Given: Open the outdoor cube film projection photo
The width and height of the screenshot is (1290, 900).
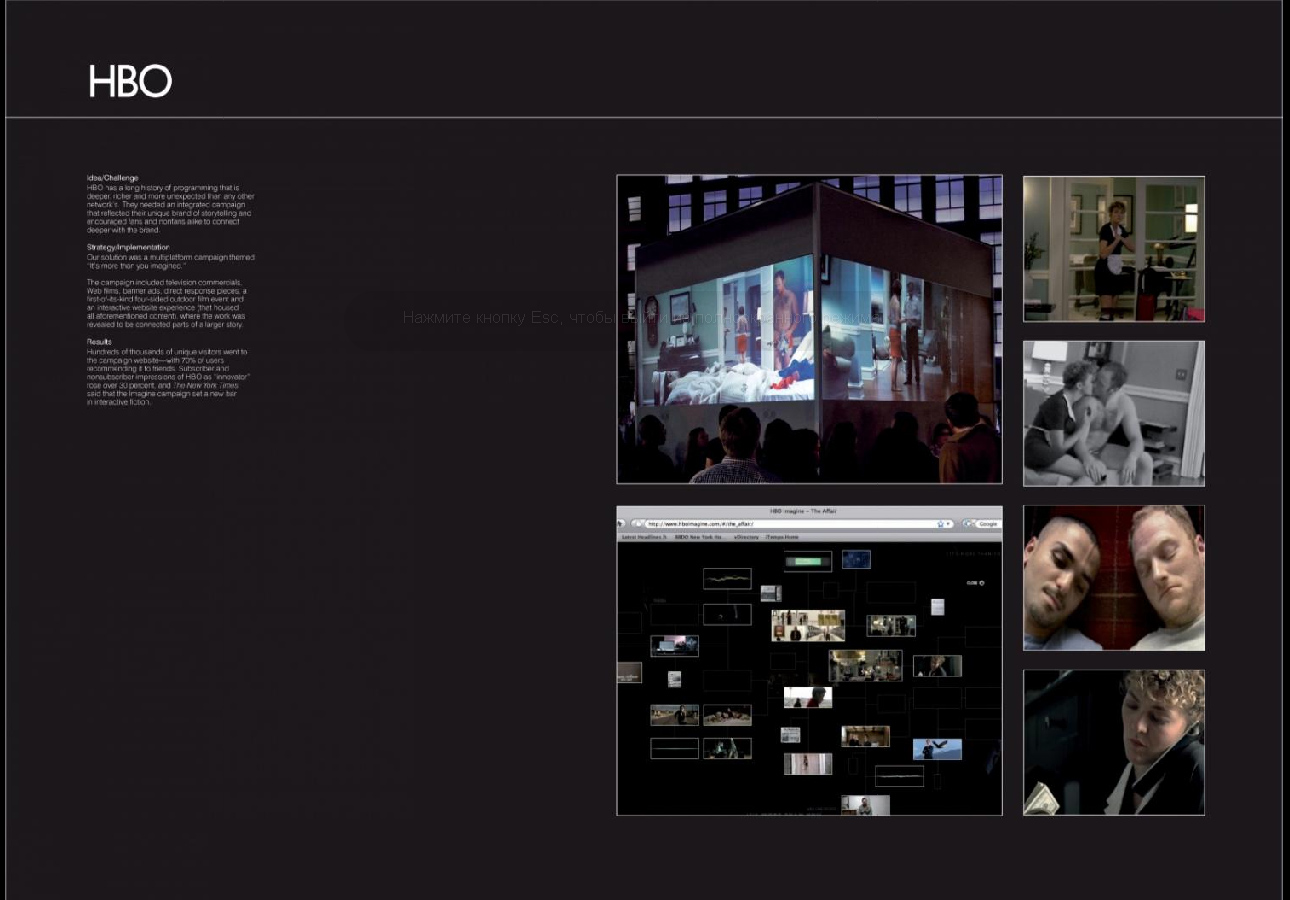Looking at the screenshot, I should pyautogui.click(x=809, y=329).
